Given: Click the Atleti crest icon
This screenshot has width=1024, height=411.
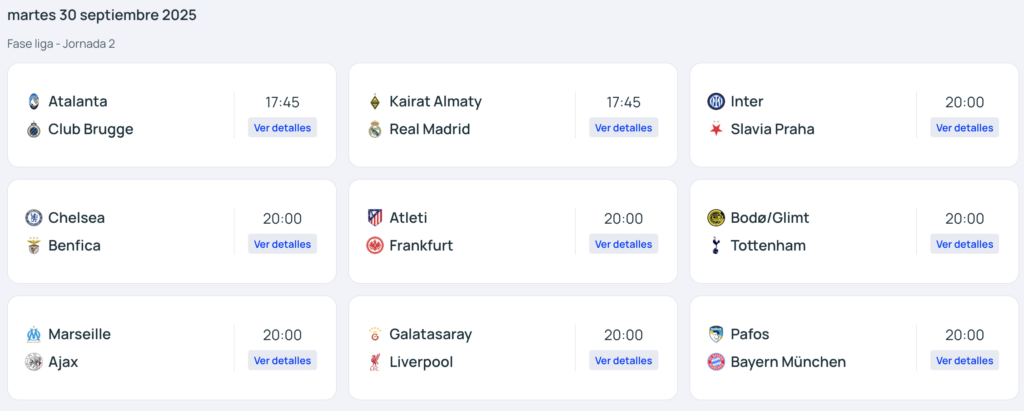Looking at the screenshot, I should tap(375, 218).
